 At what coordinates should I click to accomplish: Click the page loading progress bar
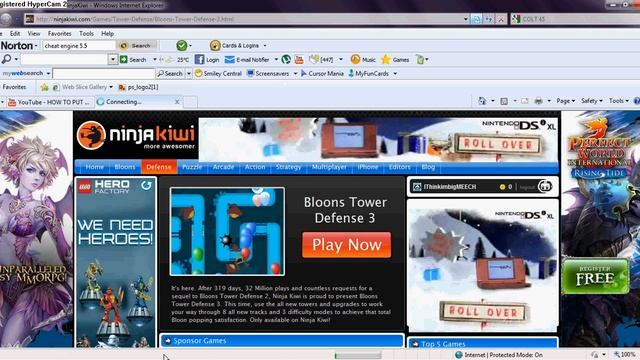click(358, 355)
